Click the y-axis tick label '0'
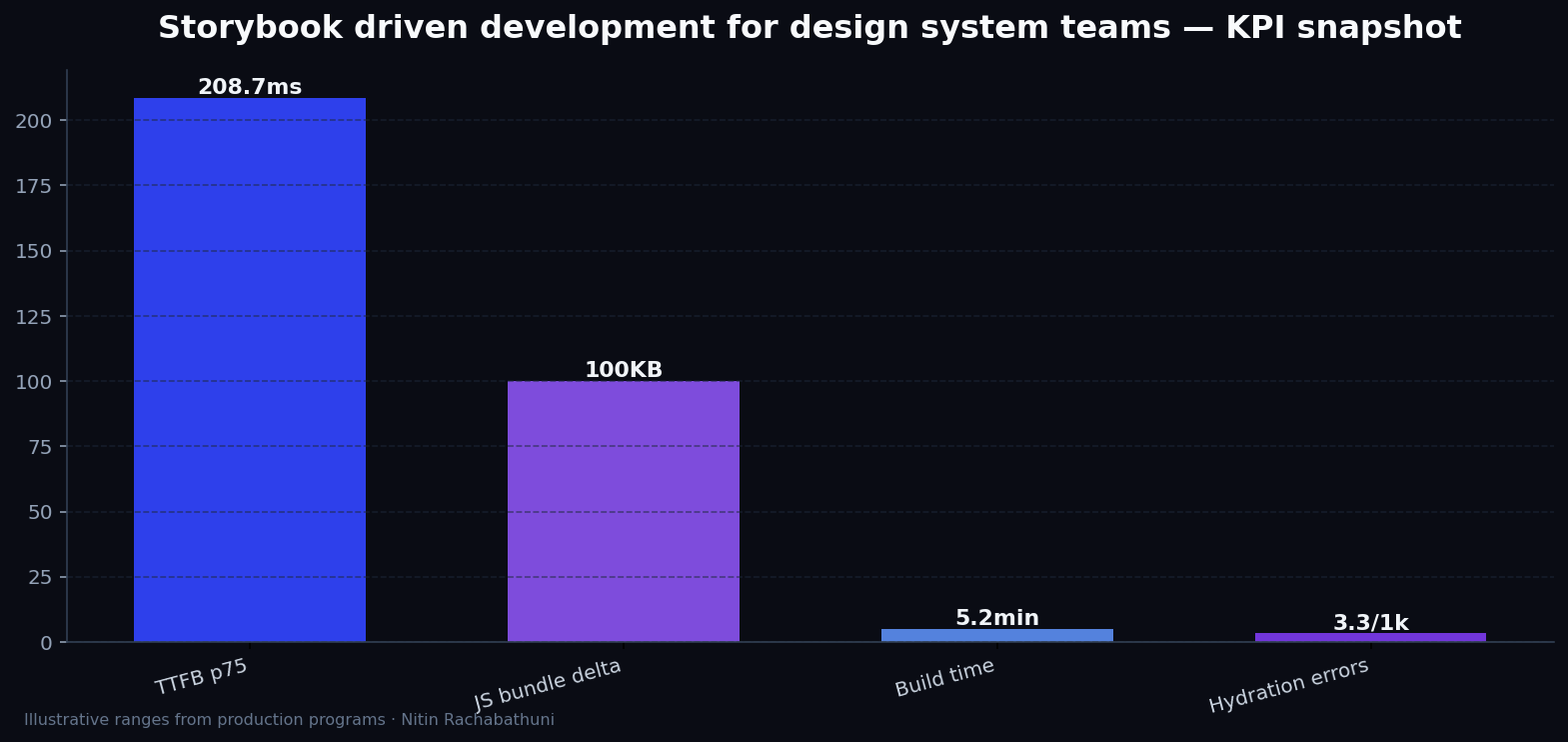The image size is (1568, 742). pyautogui.click(x=46, y=643)
